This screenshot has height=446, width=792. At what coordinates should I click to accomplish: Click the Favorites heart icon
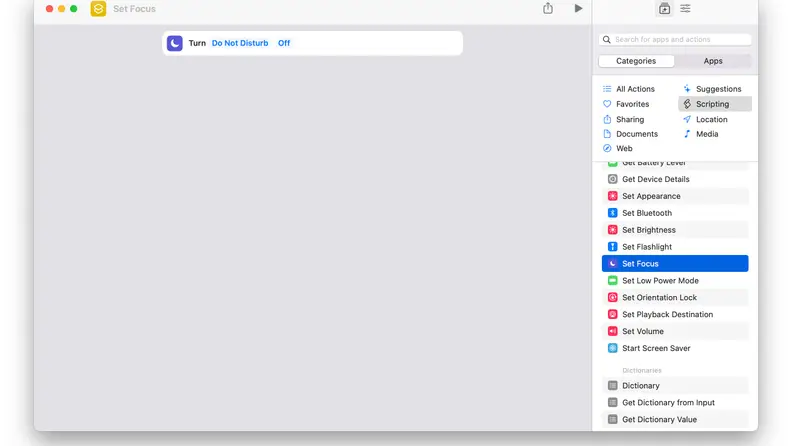607,104
